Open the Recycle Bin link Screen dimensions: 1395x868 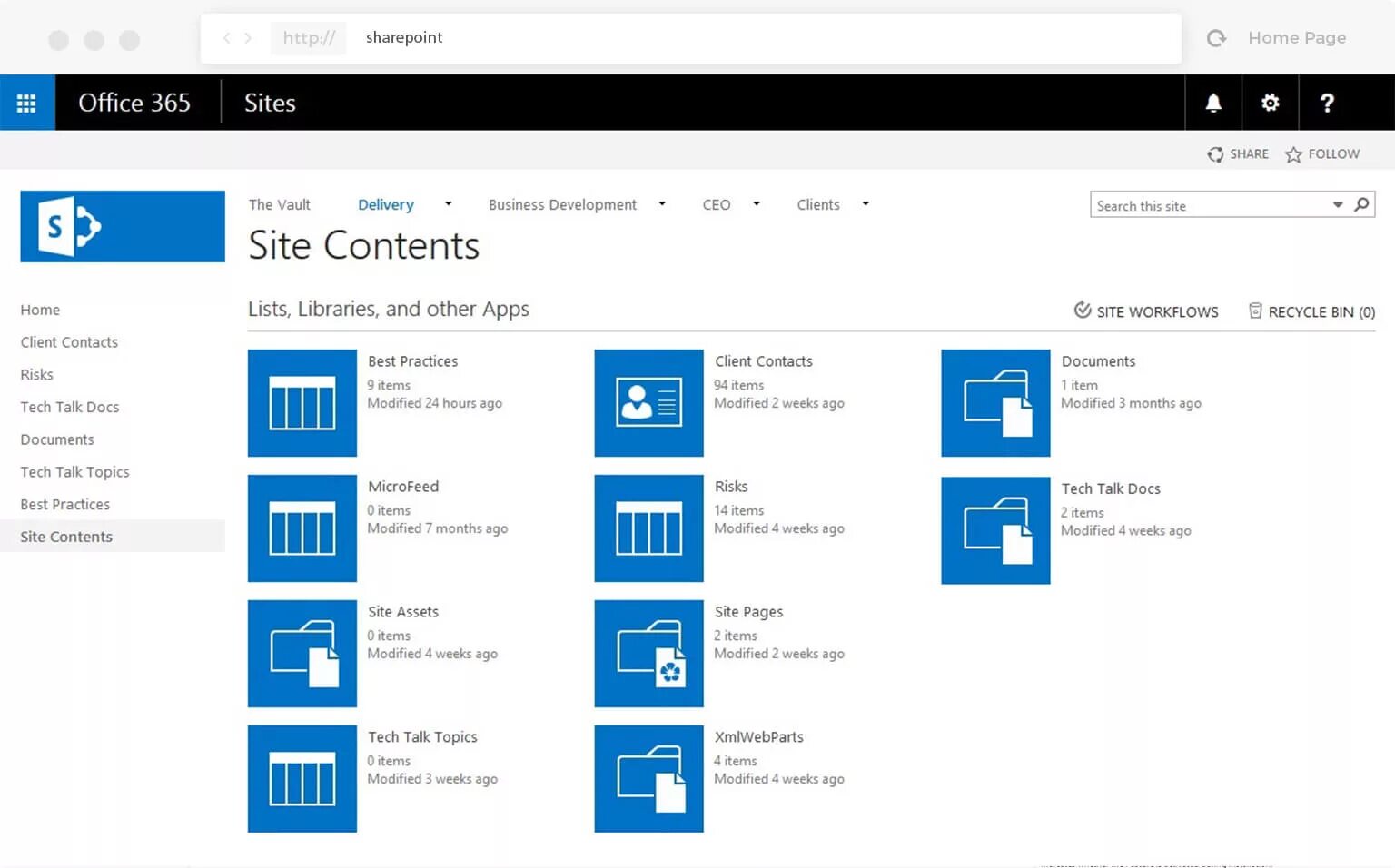point(1311,311)
